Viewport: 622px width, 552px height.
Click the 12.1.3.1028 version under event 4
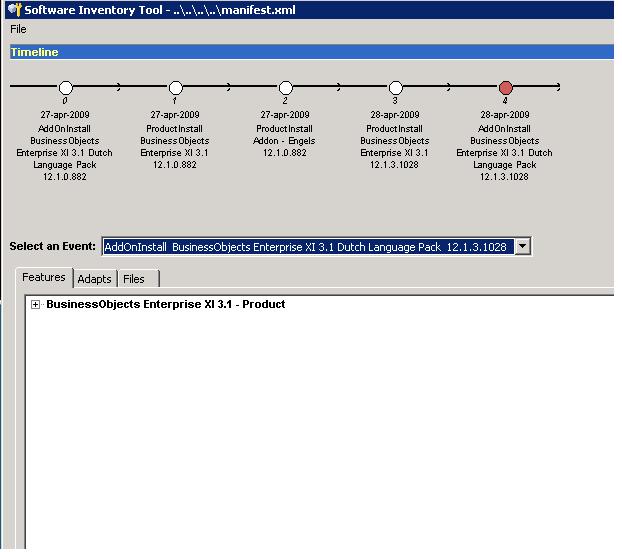[504, 177]
